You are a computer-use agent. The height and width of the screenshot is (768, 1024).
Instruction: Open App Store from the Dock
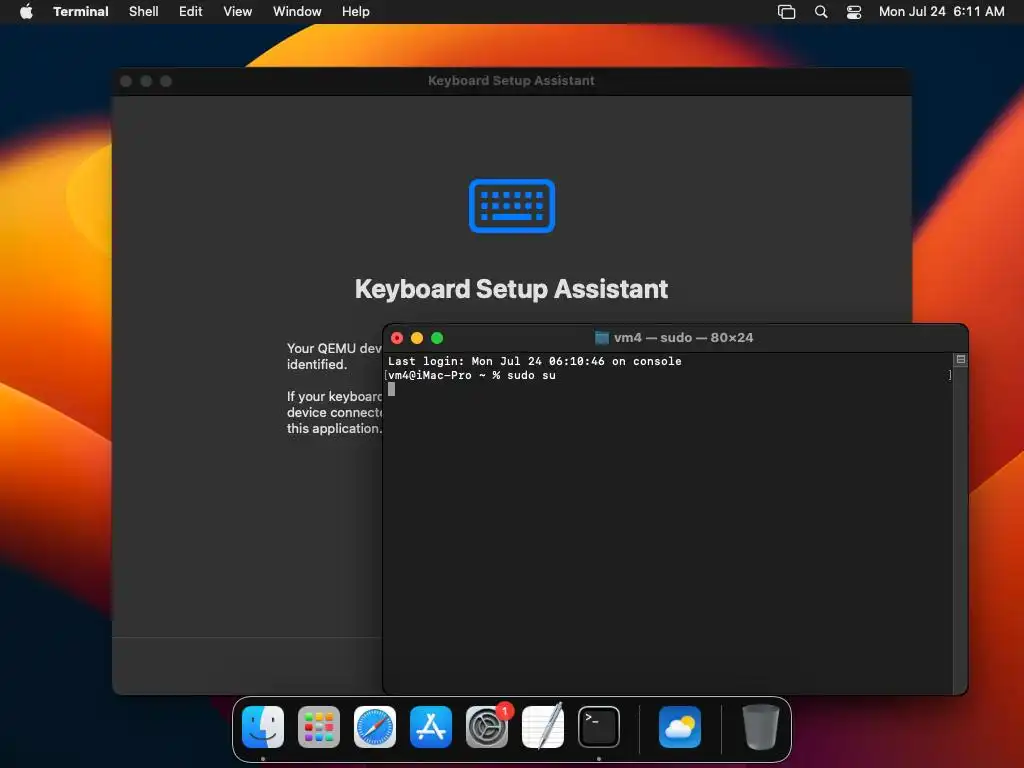click(431, 727)
